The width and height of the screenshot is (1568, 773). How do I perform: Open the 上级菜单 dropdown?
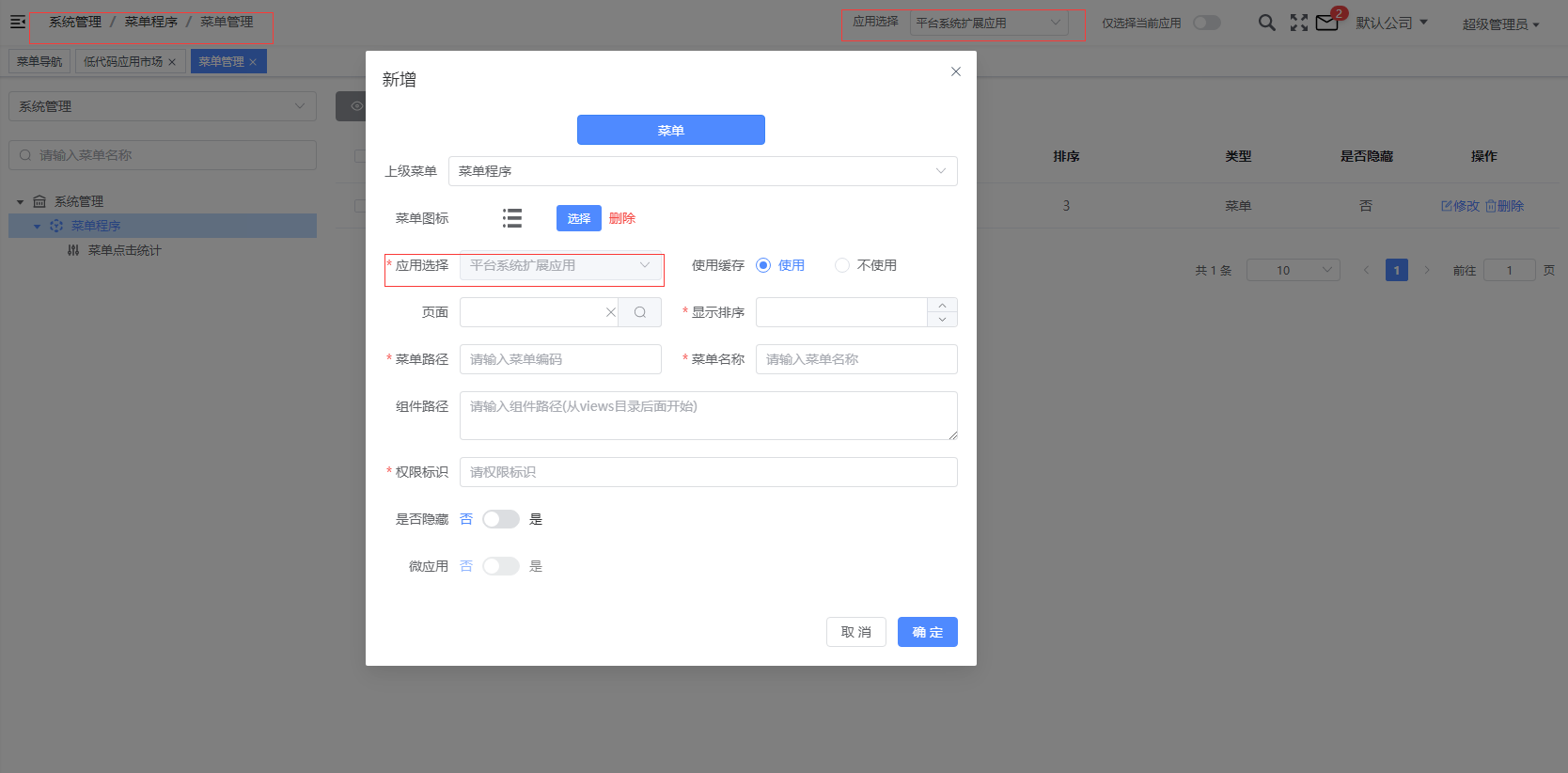pyautogui.click(x=703, y=171)
